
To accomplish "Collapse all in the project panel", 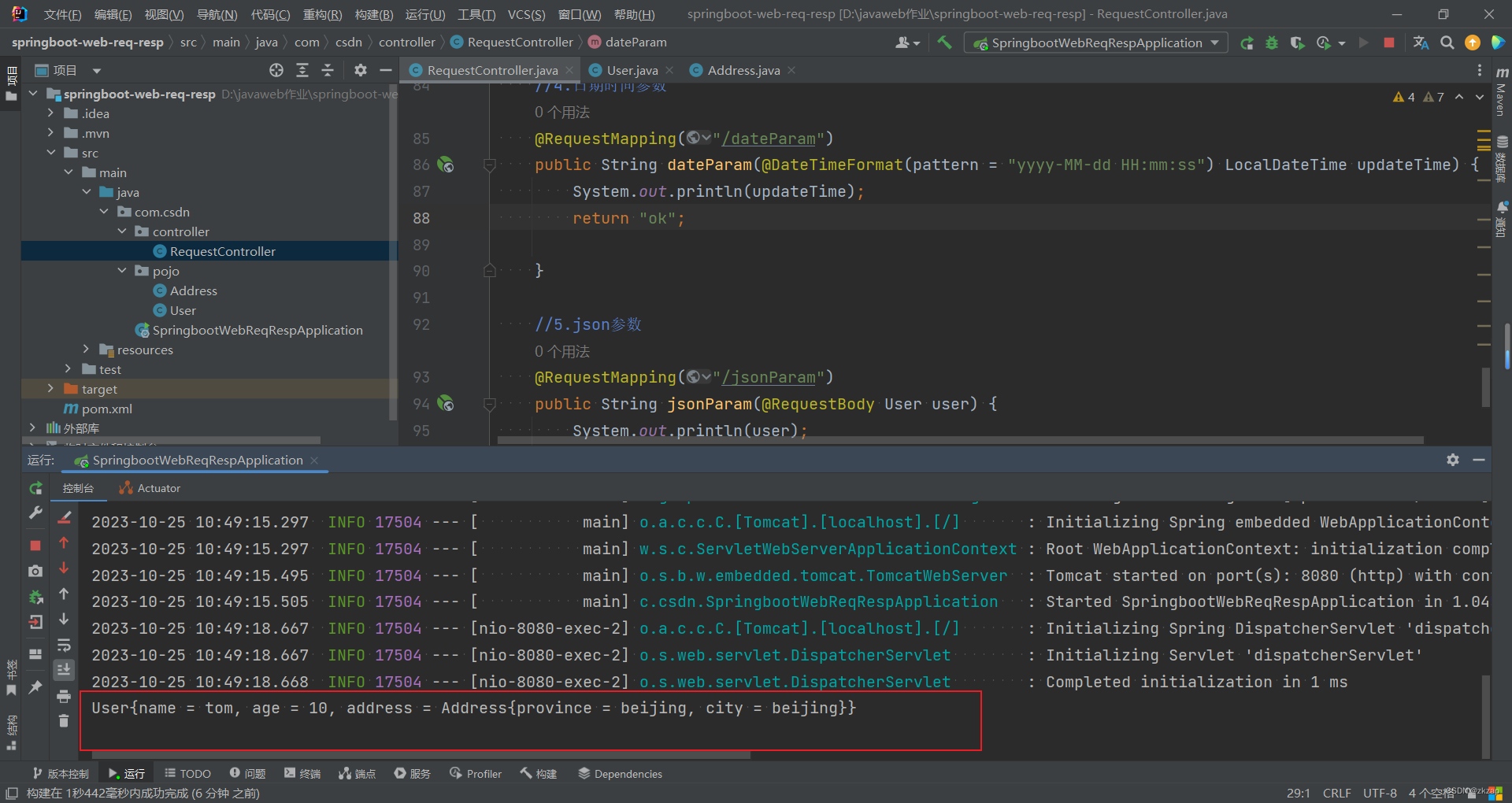I will (x=328, y=70).
